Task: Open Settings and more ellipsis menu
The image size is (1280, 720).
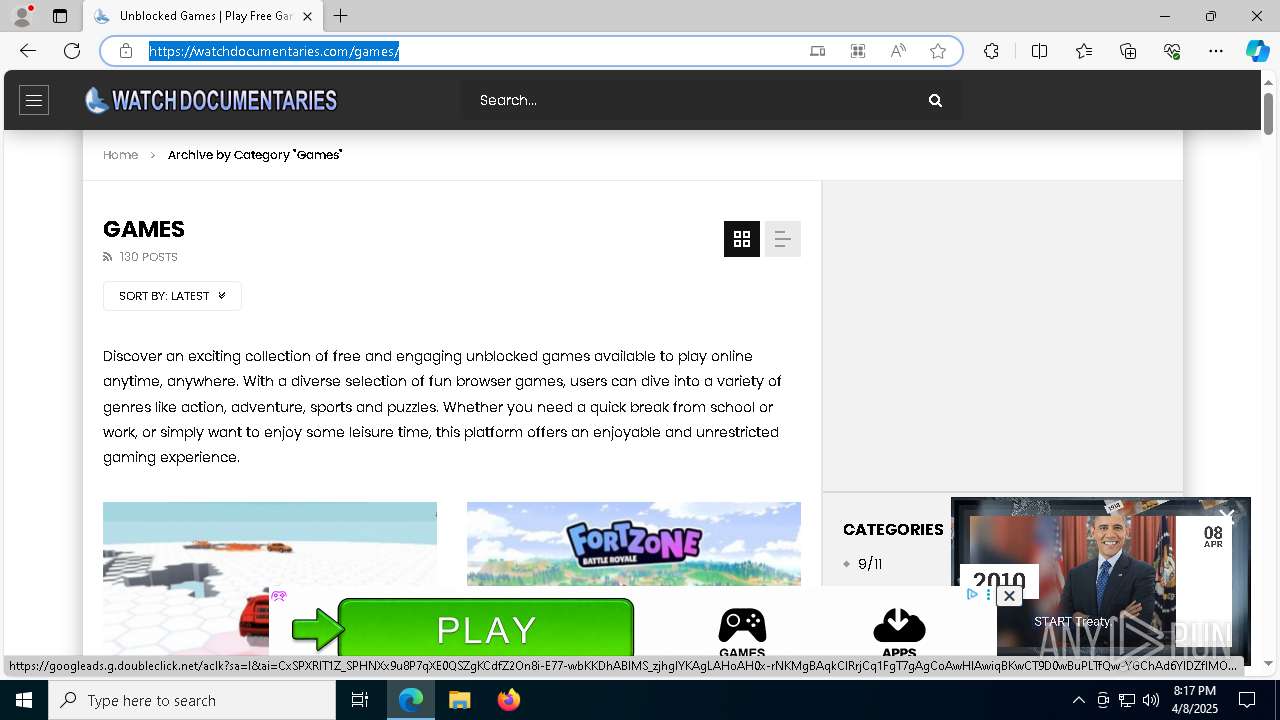Action: [1216, 51]
